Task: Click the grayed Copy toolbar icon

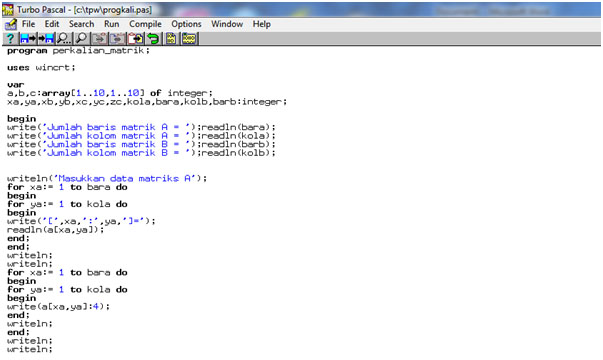Action: pyautogui.click(x=117, y=38)
